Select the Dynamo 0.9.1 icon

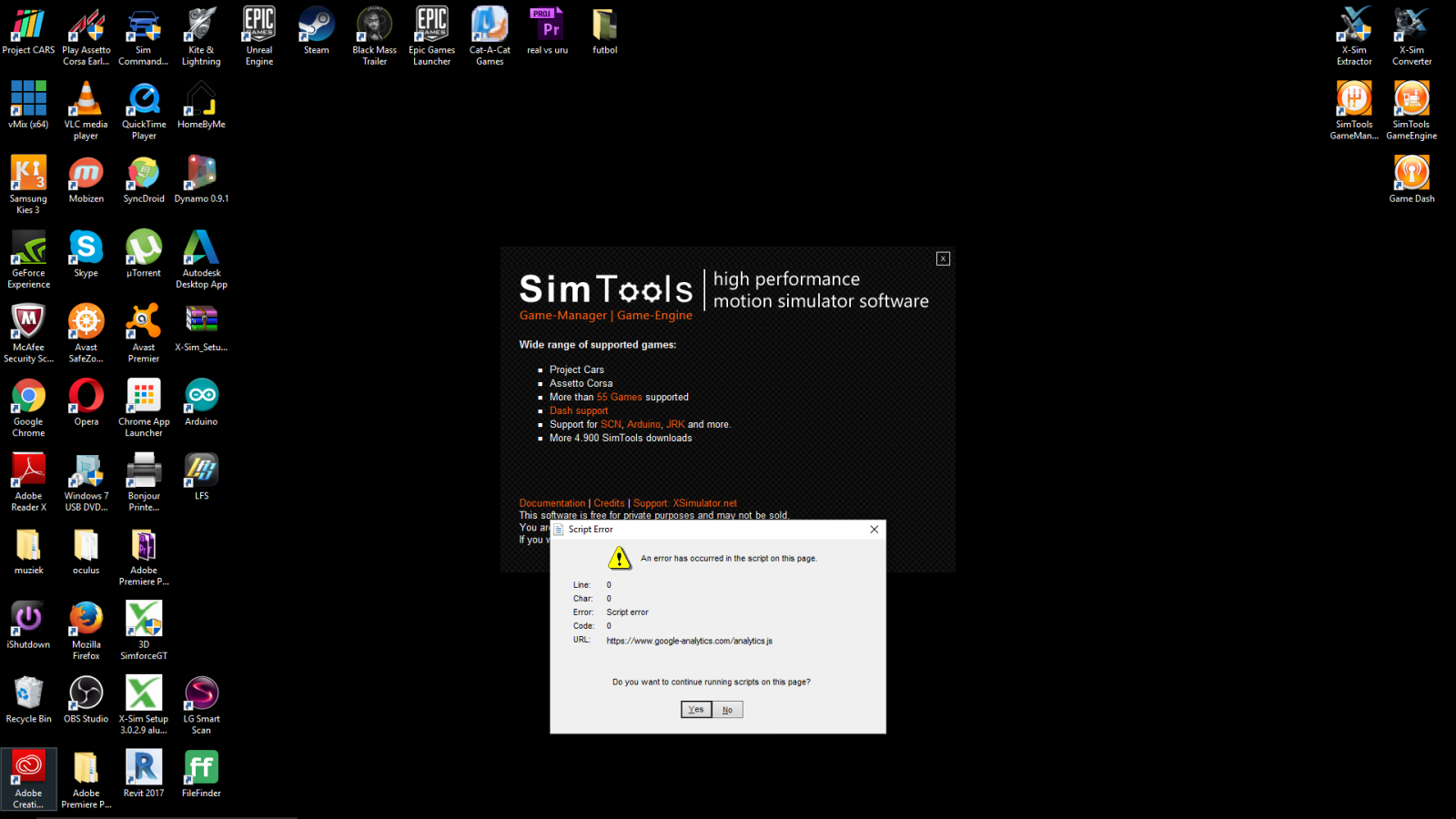click(x=201, y=179)
